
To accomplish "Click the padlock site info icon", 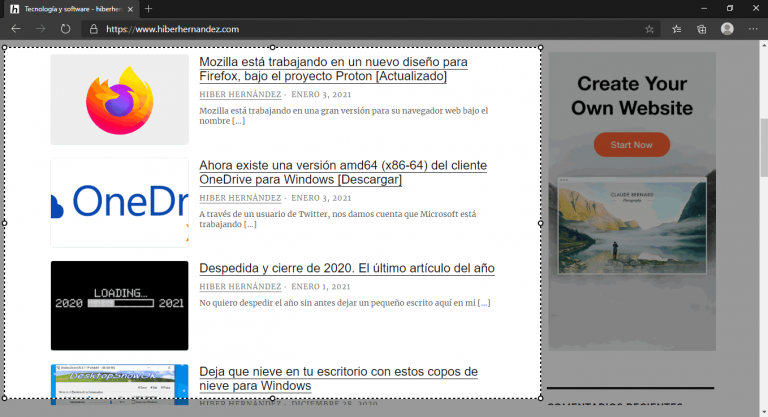I will [94, 29].
